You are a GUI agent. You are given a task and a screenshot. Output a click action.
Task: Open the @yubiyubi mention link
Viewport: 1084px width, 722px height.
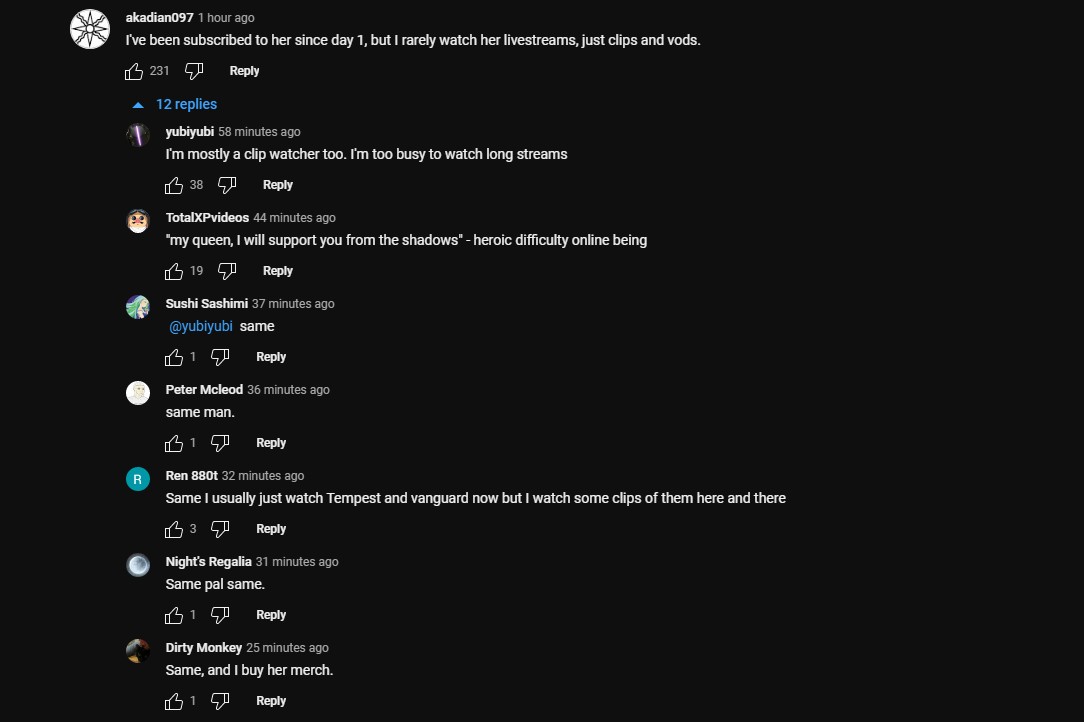[x=200, y=326]
